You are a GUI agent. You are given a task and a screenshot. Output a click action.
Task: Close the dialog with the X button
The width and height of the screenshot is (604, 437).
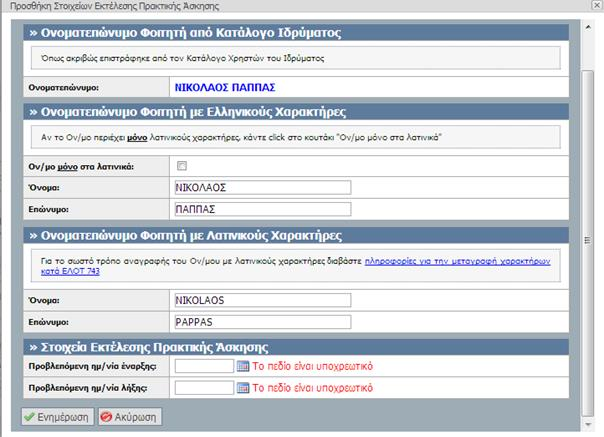pos(596,5)
